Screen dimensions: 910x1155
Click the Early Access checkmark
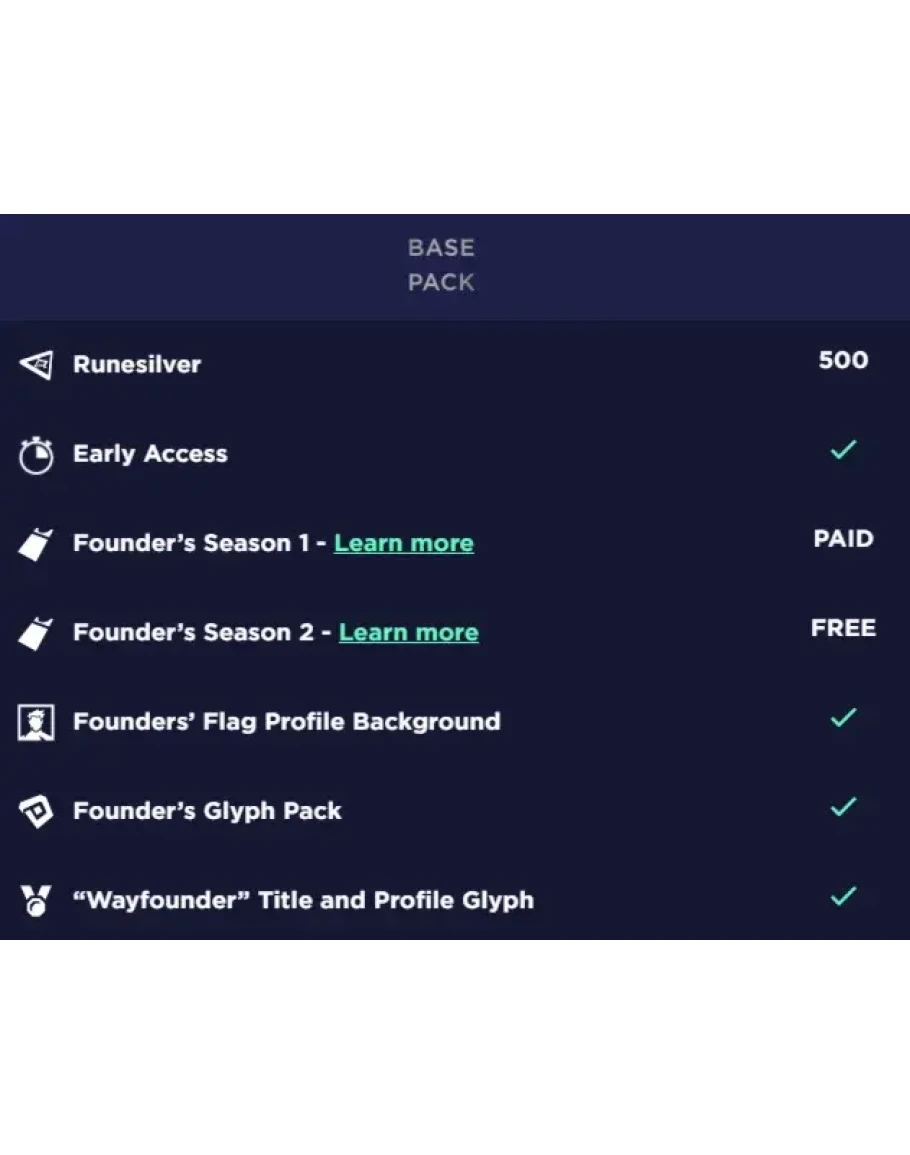(843, 451)
